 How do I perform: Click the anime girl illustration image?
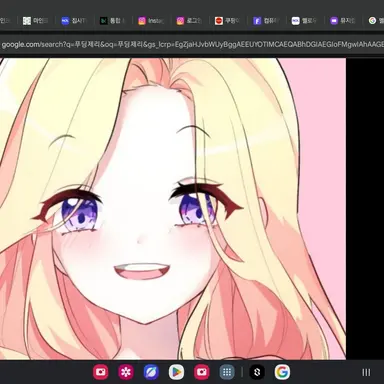point(173,209)
